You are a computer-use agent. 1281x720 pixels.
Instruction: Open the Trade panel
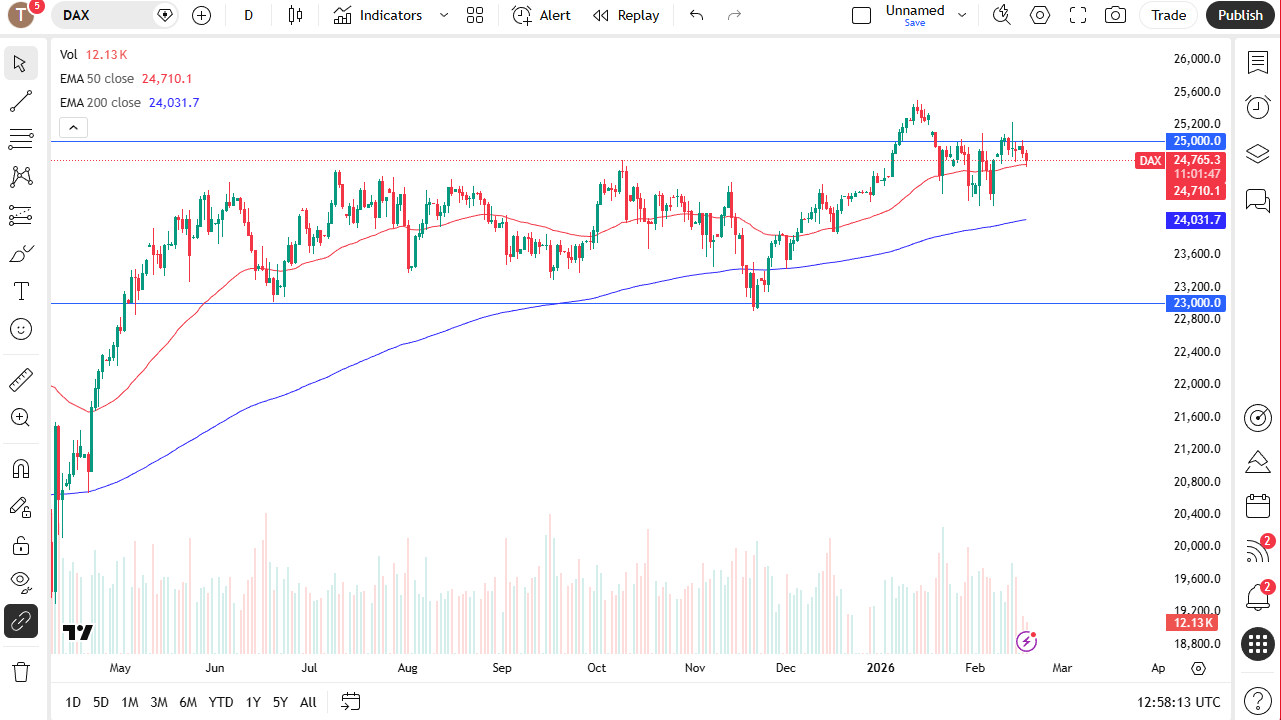pyautogui.click(x=1168, y=15)
